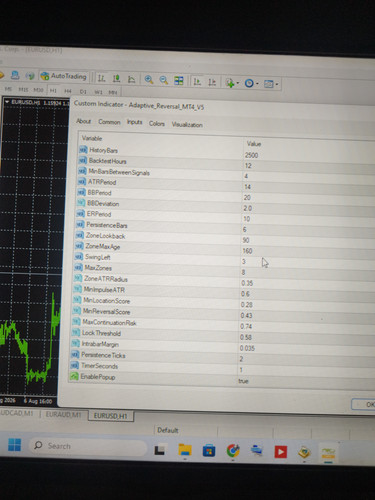The width and height of the screenshot is (375, 500).
Task: Select M30 timeframe
Action: (x=38, y=90)
